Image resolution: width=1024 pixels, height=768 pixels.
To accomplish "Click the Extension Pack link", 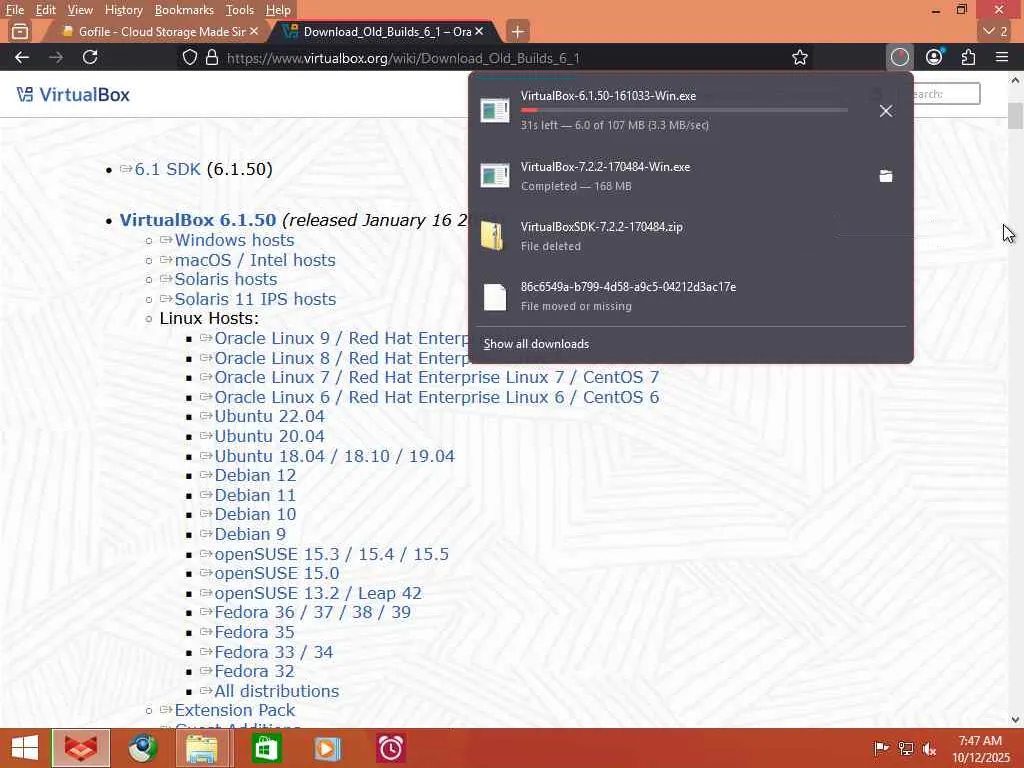I will (x=235, y=710).
